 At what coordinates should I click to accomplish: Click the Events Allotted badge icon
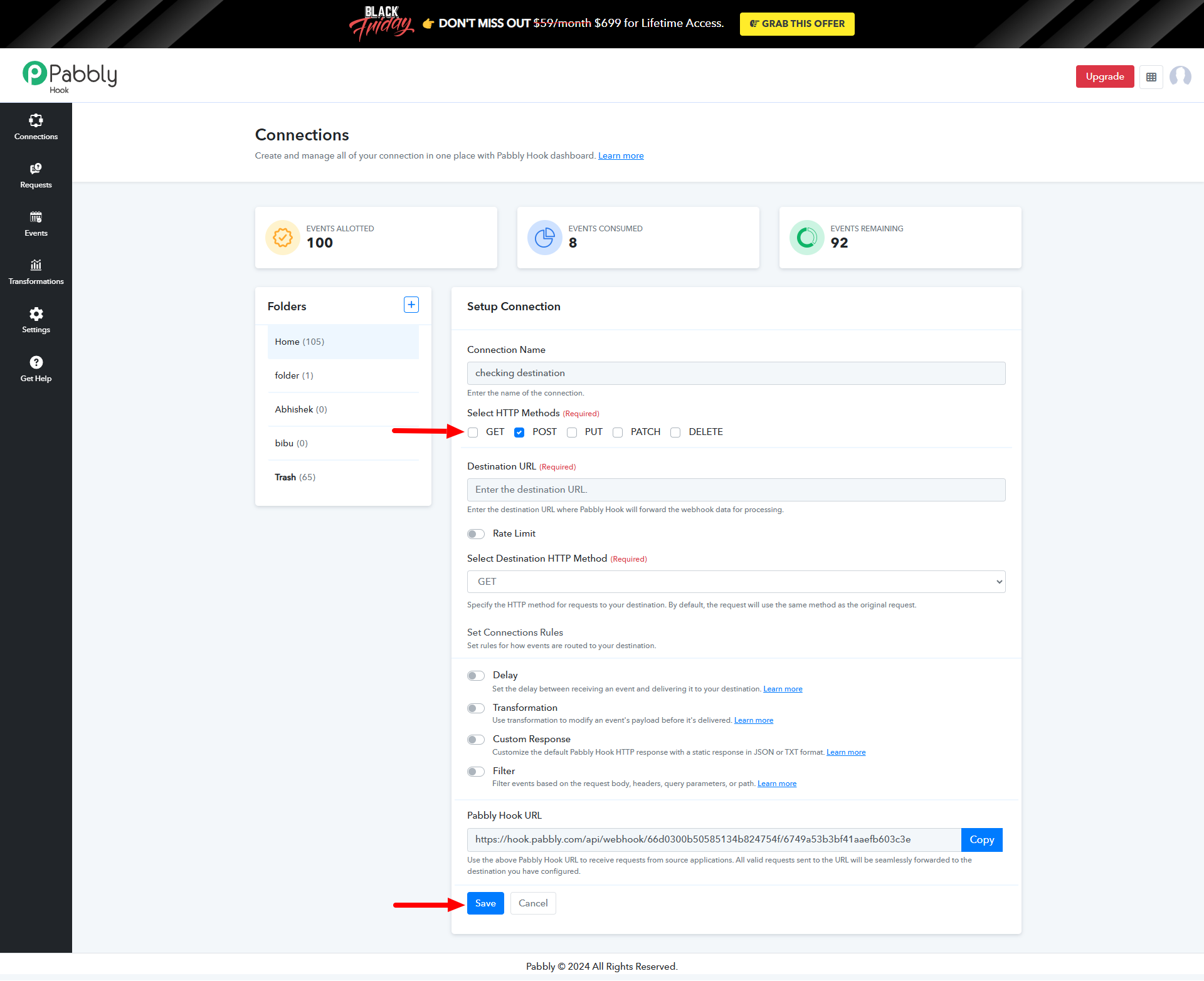pyautogui.click(x=283, y=238)
